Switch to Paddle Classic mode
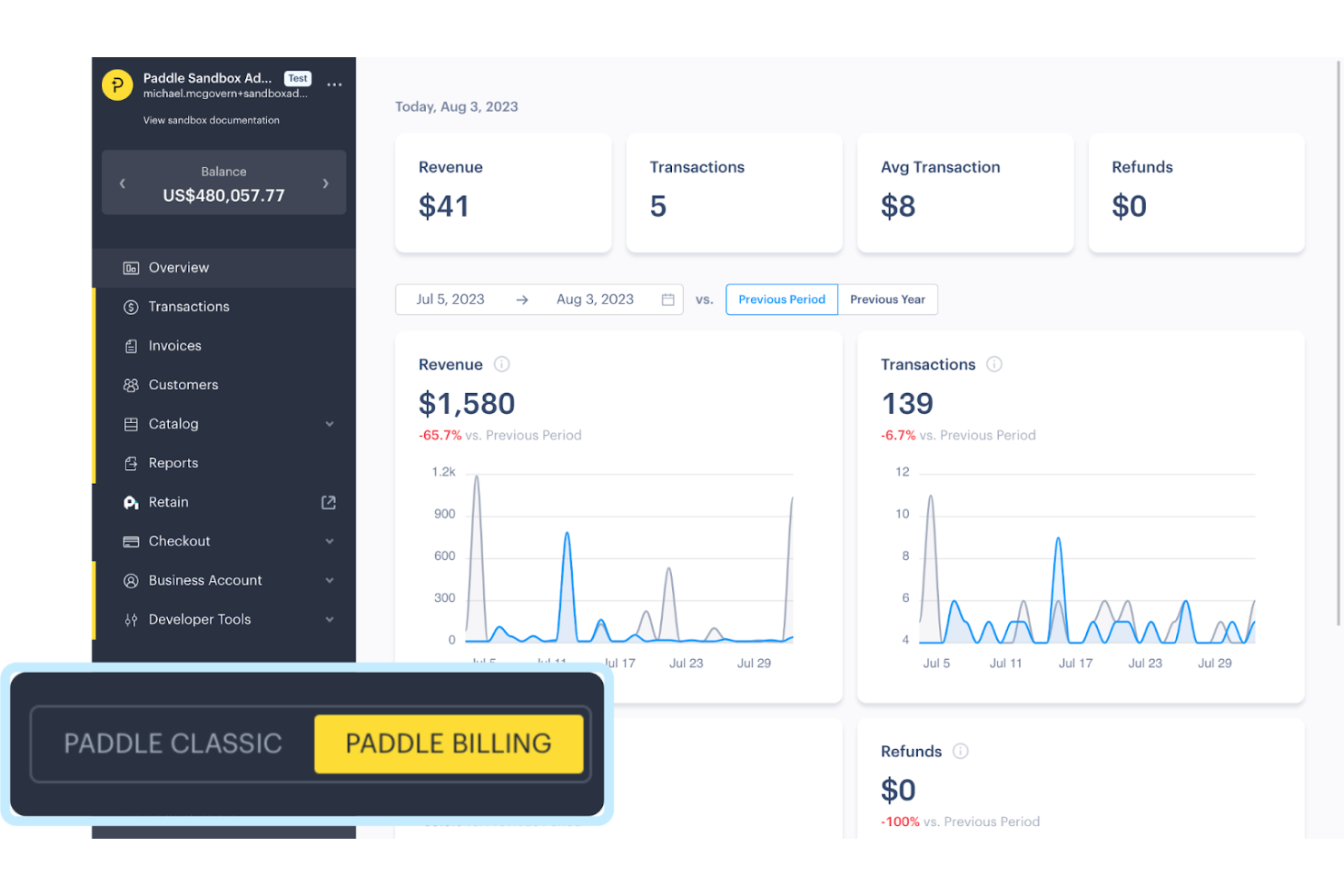 tap(173, 743)
